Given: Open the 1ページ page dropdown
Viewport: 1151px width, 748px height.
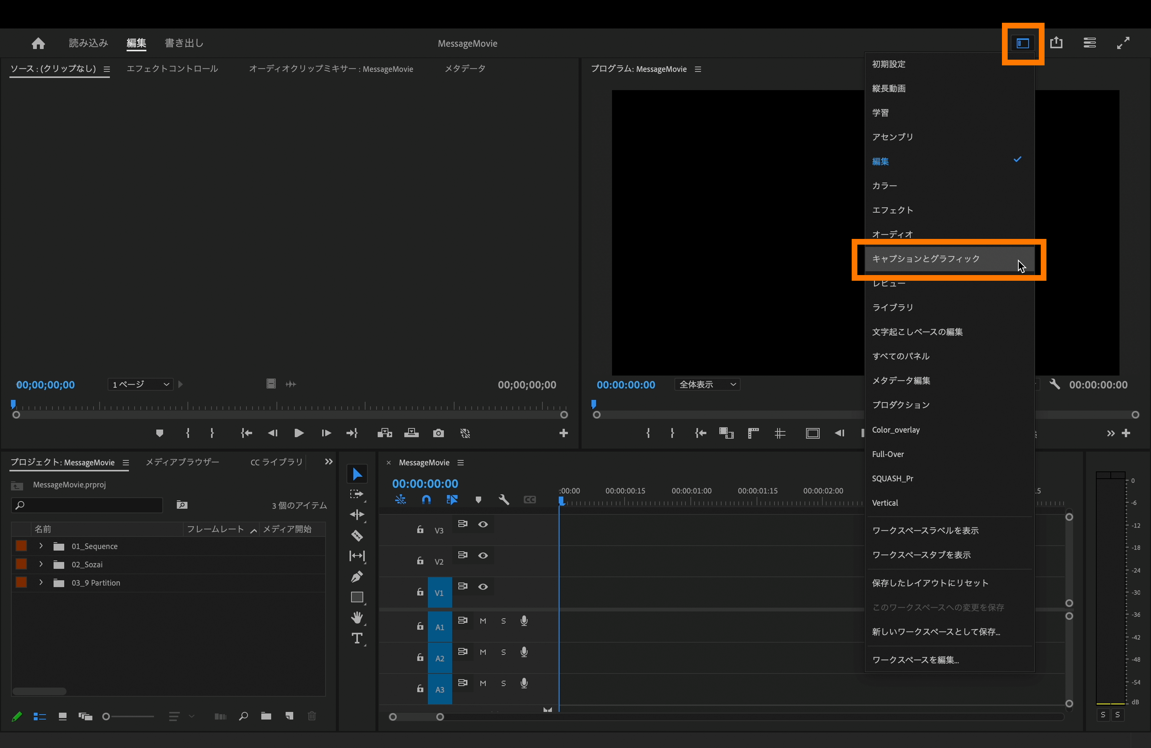Looking at the screenshot, I should 140,384.
